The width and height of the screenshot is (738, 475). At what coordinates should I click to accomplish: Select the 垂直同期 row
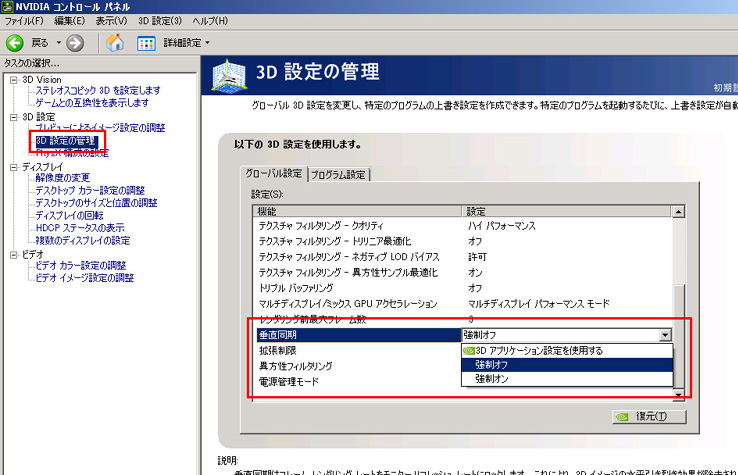point(359,335)
